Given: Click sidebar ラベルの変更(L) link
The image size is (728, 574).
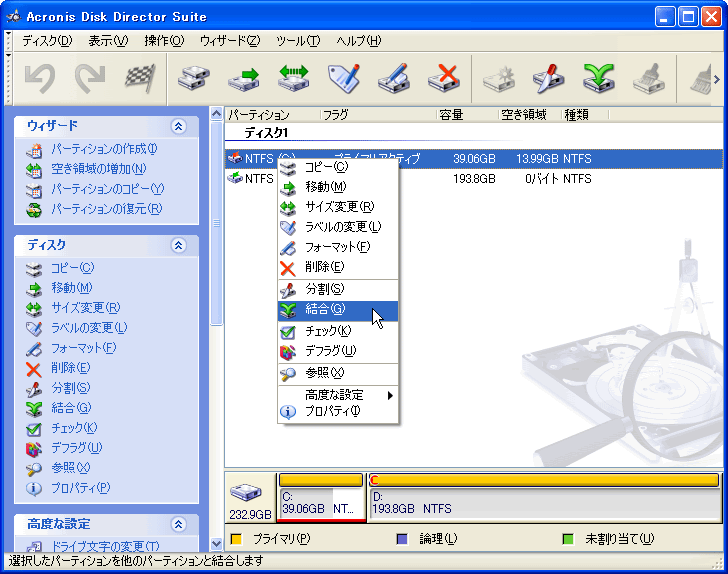Looking at the screenshot, I should (x=89, y=328).
